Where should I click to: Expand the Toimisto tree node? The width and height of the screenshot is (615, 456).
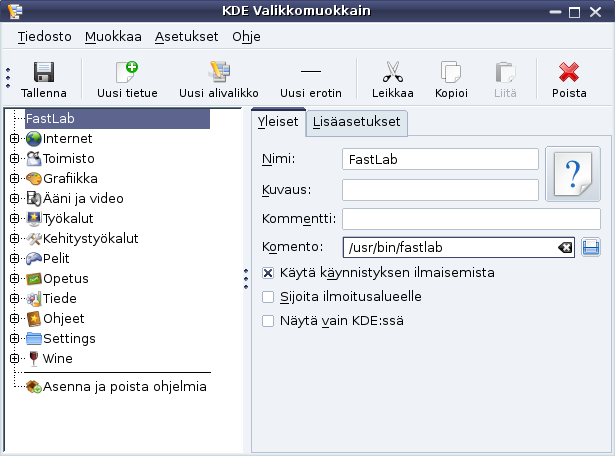14,158
